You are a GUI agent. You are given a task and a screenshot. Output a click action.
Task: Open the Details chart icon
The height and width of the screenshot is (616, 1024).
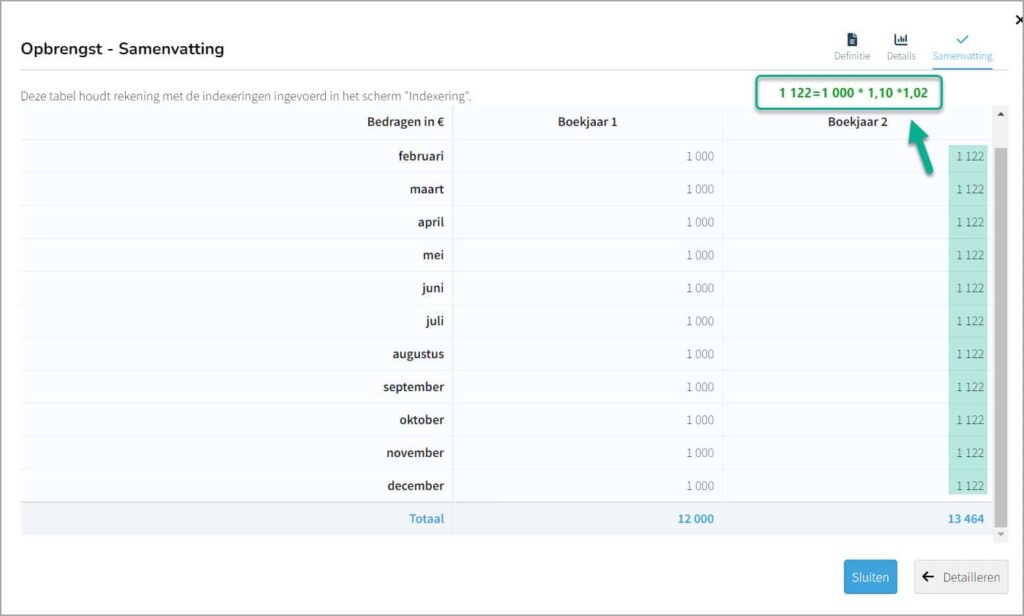point(901,40)
